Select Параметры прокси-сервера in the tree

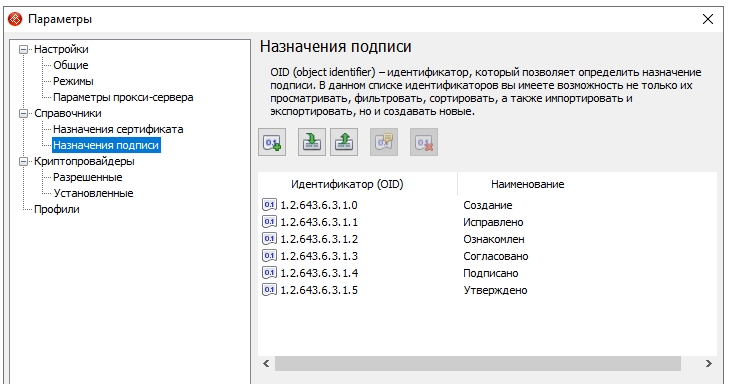tap(123, 97)
